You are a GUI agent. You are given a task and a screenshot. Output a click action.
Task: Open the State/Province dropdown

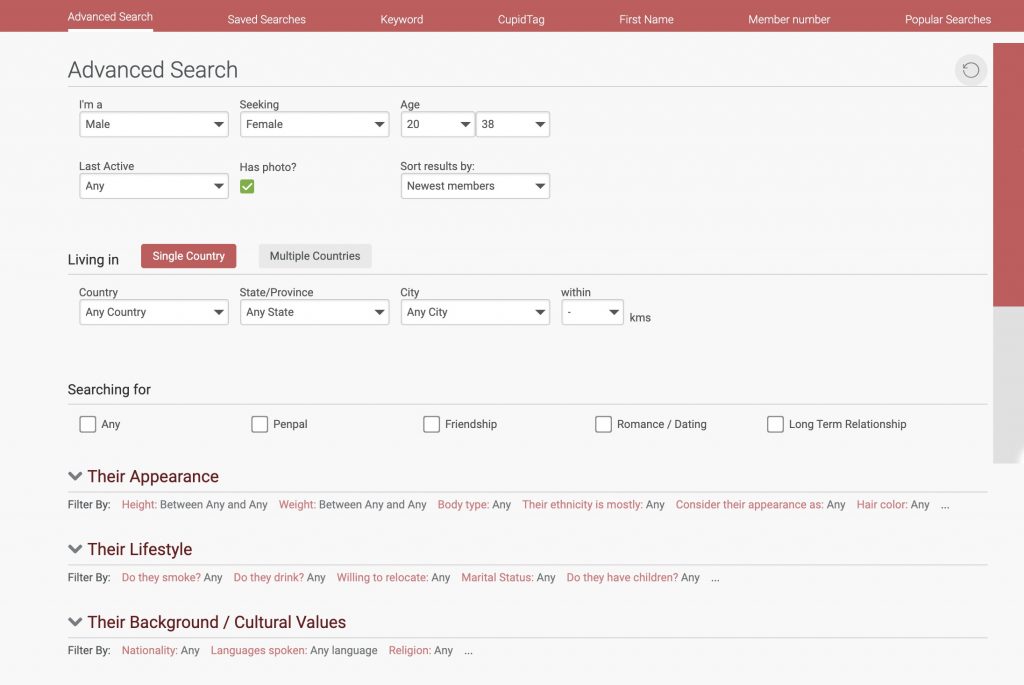coord(315,312)
